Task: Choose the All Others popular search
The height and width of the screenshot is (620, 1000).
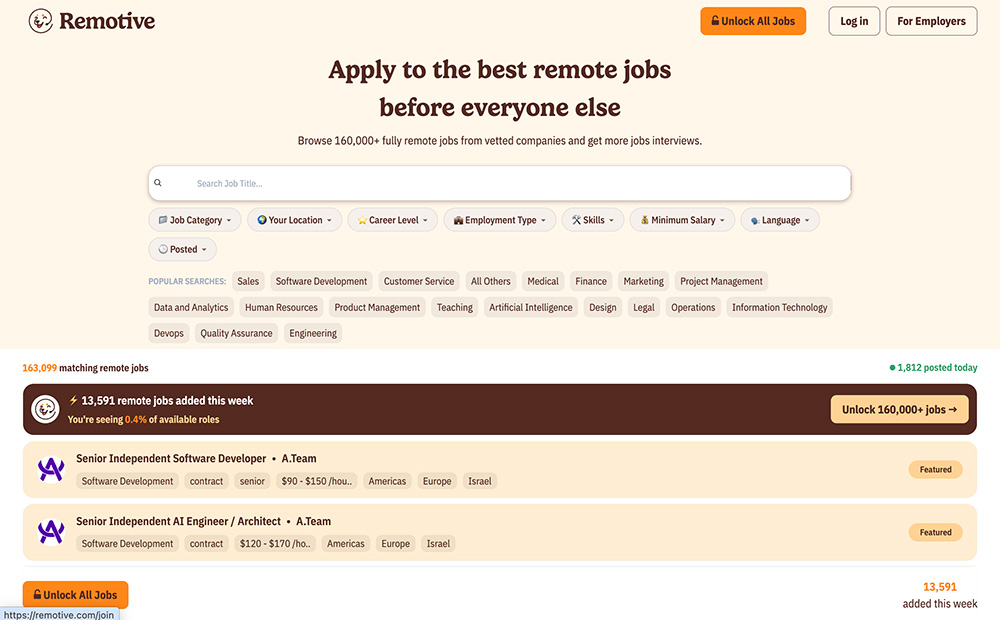Action: [490, 281]
